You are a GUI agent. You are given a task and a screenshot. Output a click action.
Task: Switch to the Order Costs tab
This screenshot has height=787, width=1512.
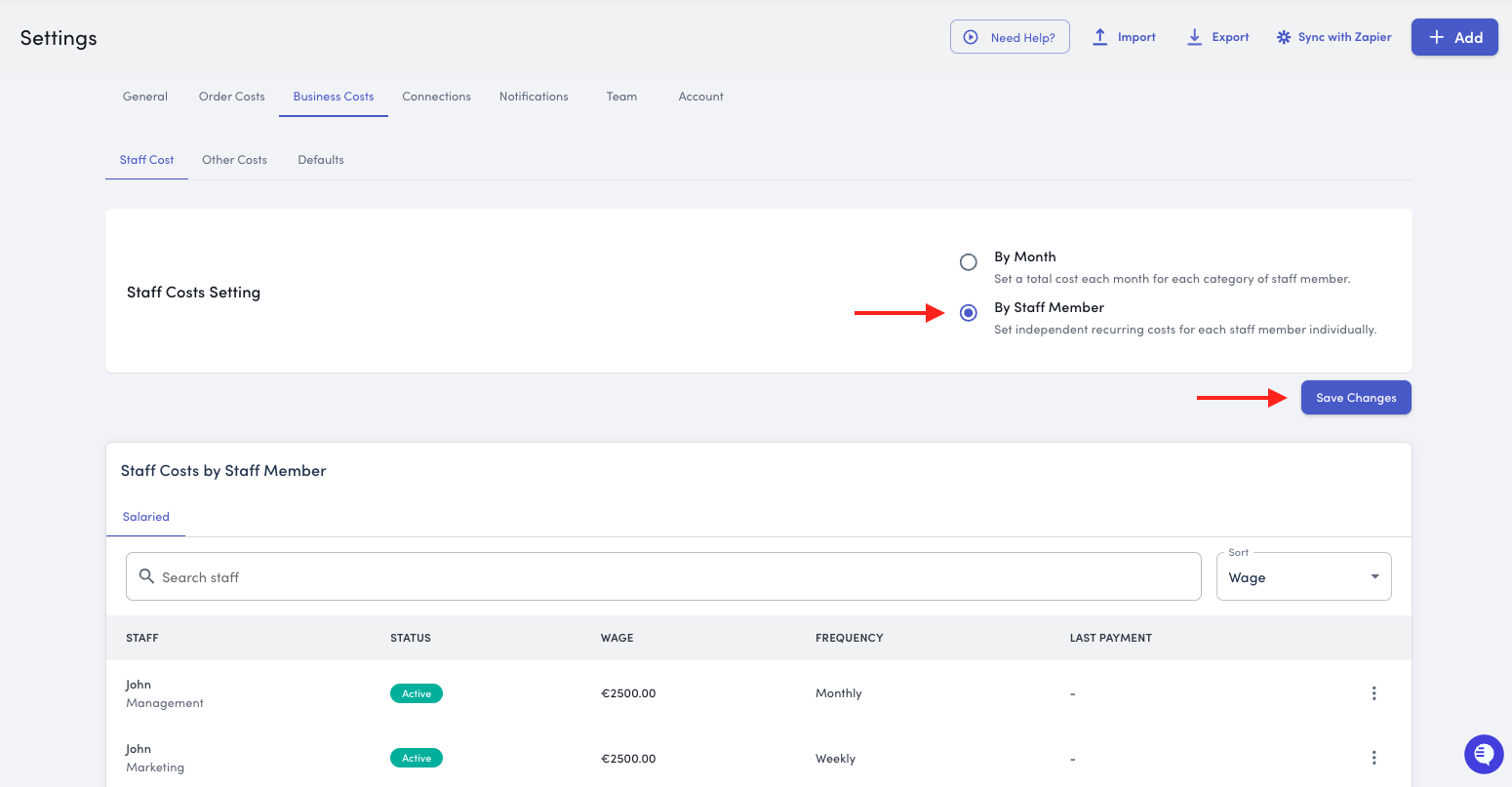(x=231, y=97)
